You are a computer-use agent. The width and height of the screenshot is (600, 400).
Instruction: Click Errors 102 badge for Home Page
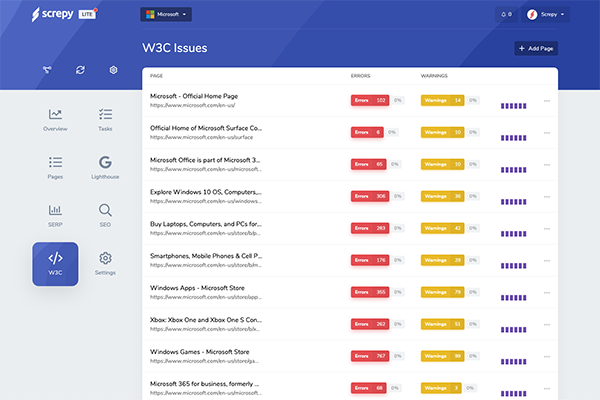tap(370, 100)
